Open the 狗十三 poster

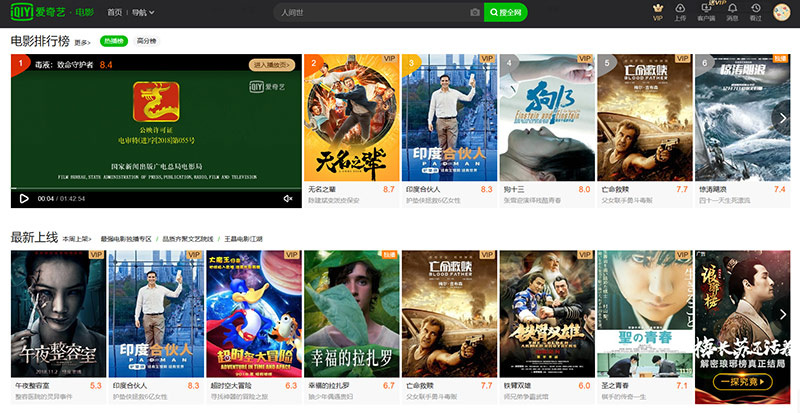pos(547,118)
